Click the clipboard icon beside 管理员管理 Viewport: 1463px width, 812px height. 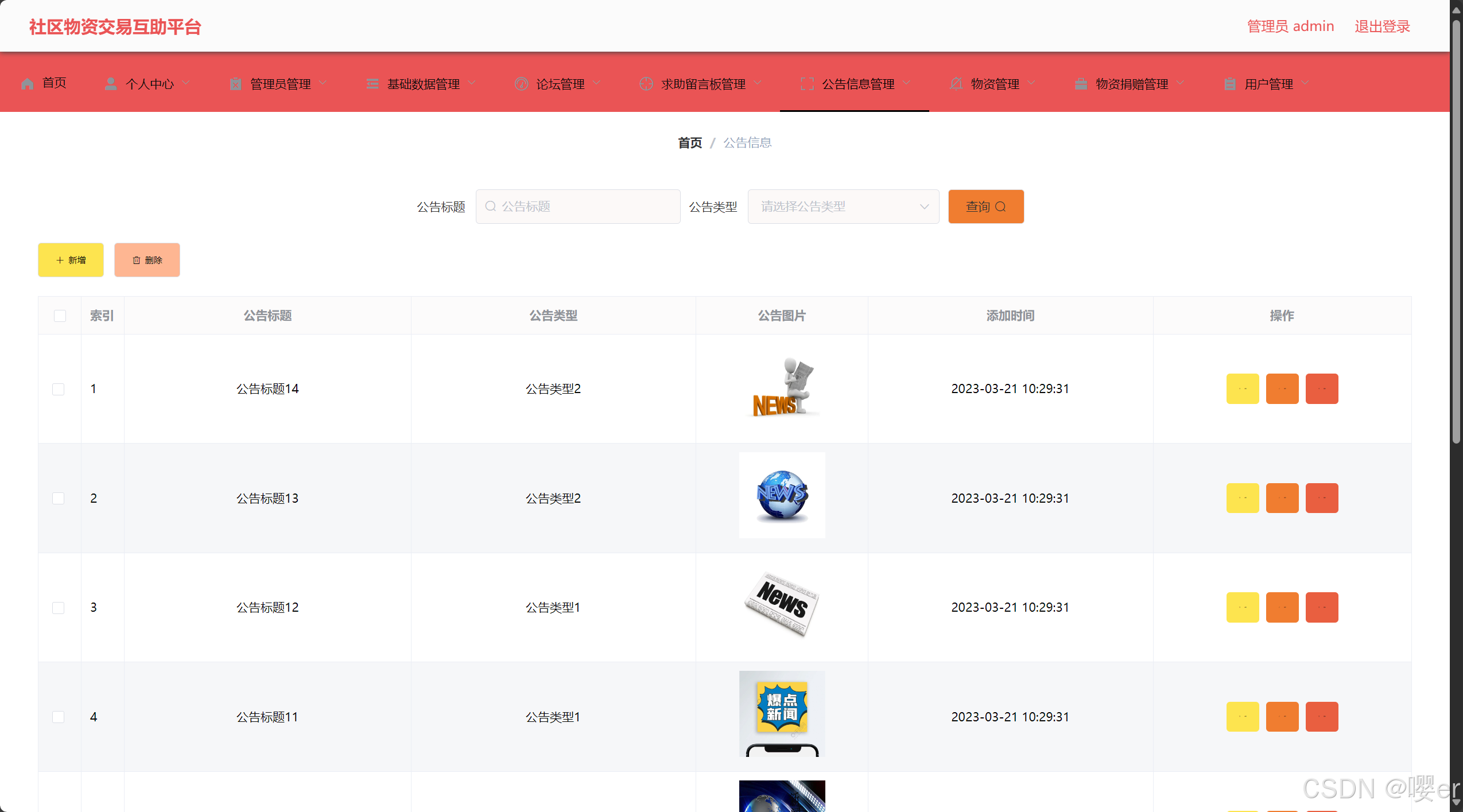click(235, 84)
